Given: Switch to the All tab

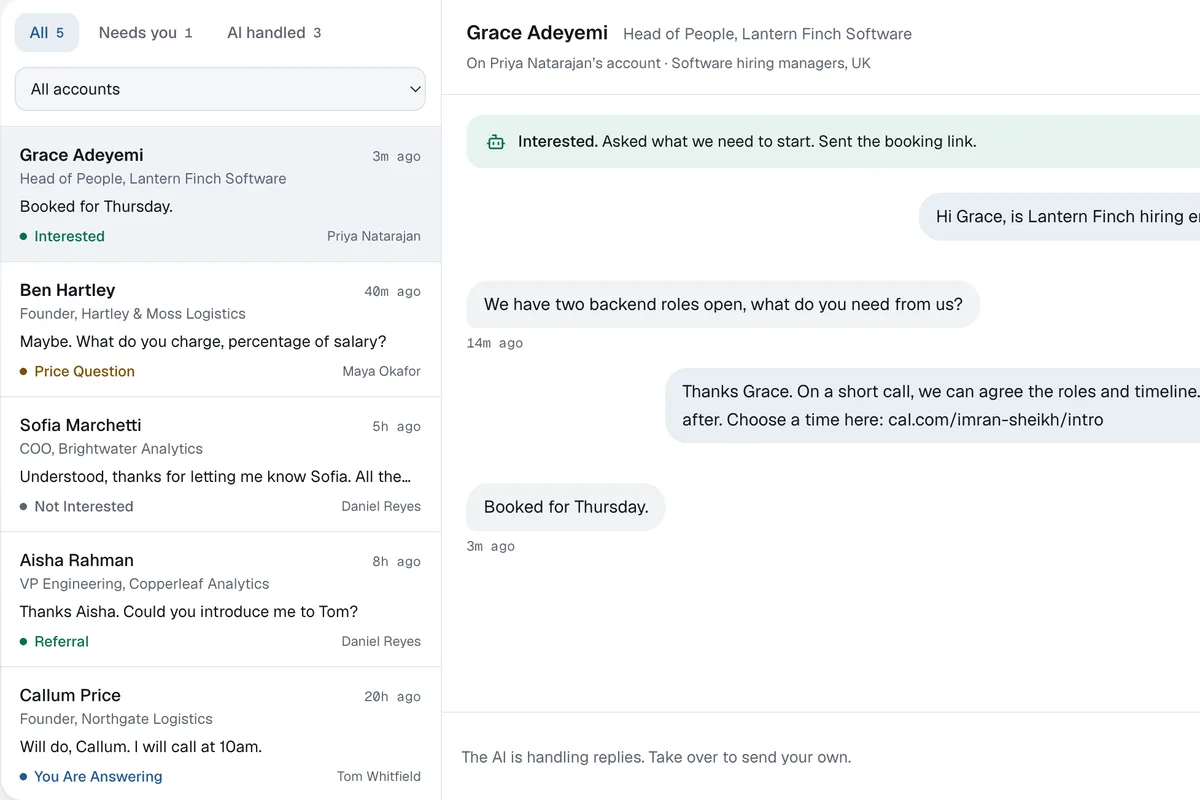Looking at the screenshot, I should point(47,33).
